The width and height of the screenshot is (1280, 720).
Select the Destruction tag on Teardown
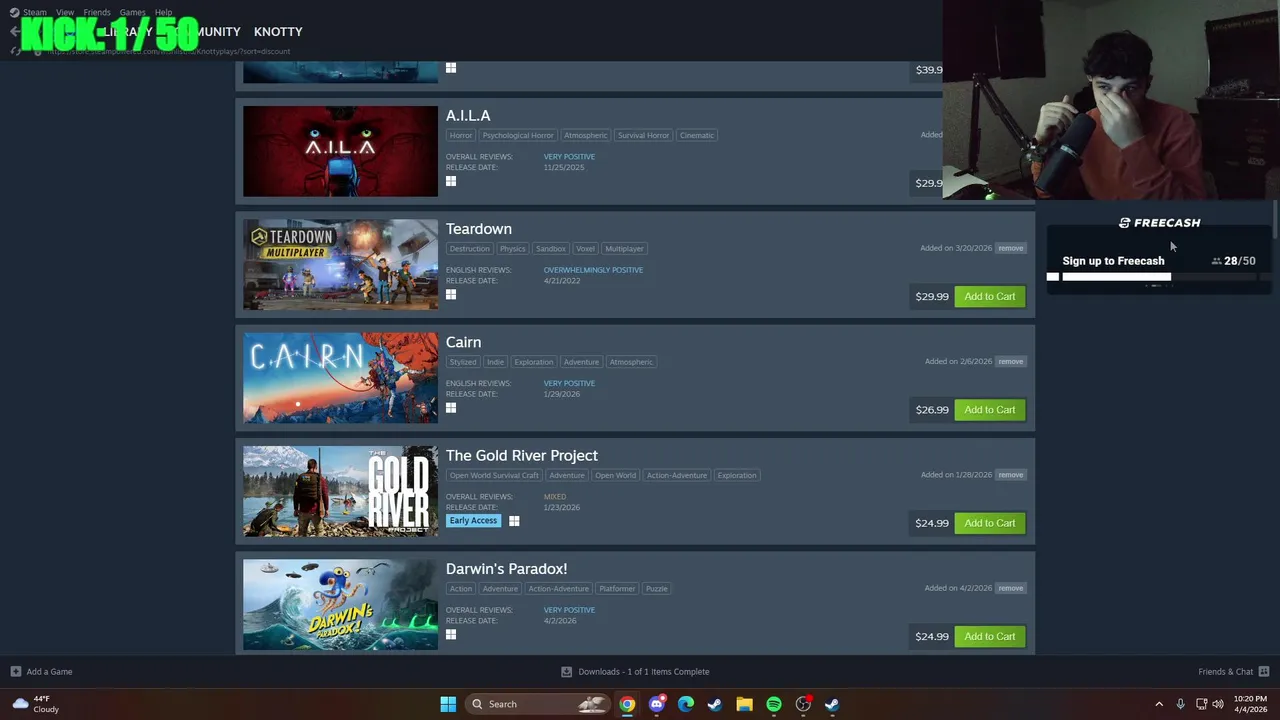469,248
